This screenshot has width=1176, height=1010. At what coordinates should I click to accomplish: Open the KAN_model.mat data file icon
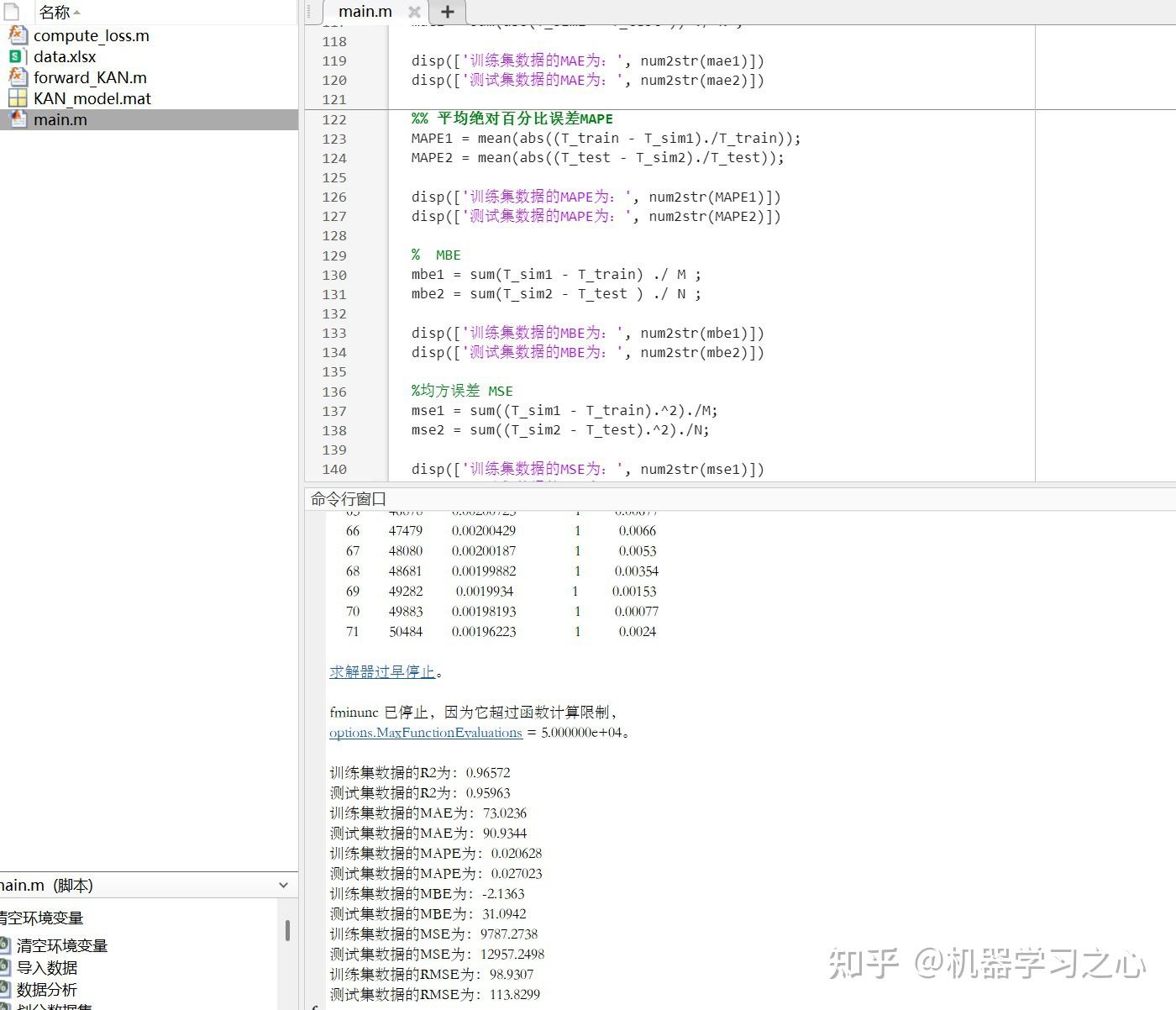(17, 97)
